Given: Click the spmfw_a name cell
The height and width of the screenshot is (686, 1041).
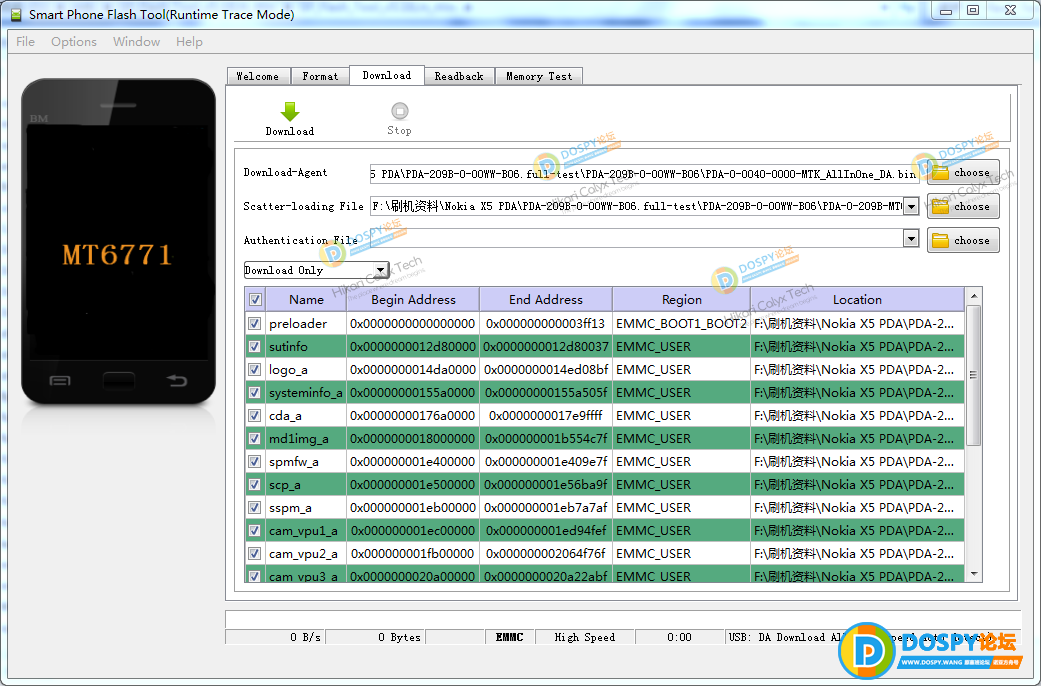Looking at the screenshot, I should pyautogui.click(x=306, y=462).
